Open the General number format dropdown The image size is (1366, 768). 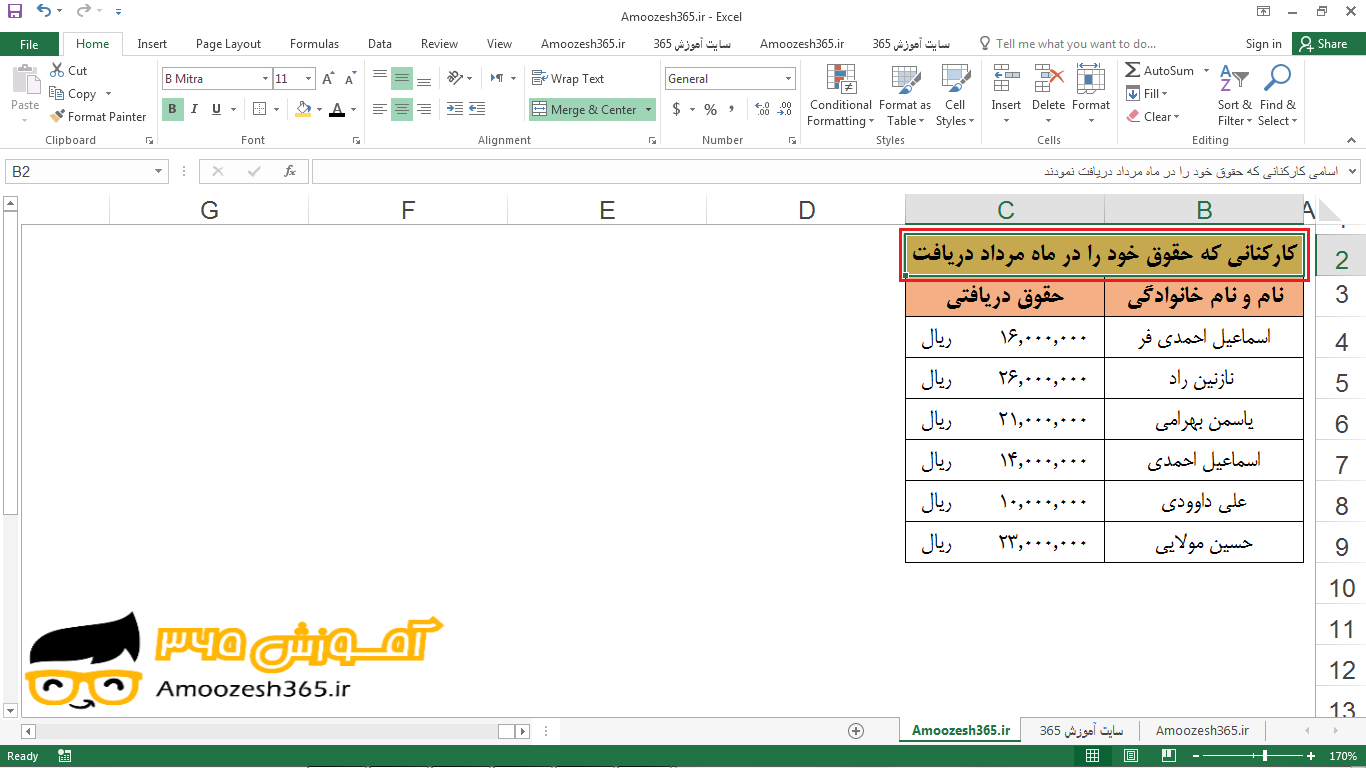pos(789,79)
